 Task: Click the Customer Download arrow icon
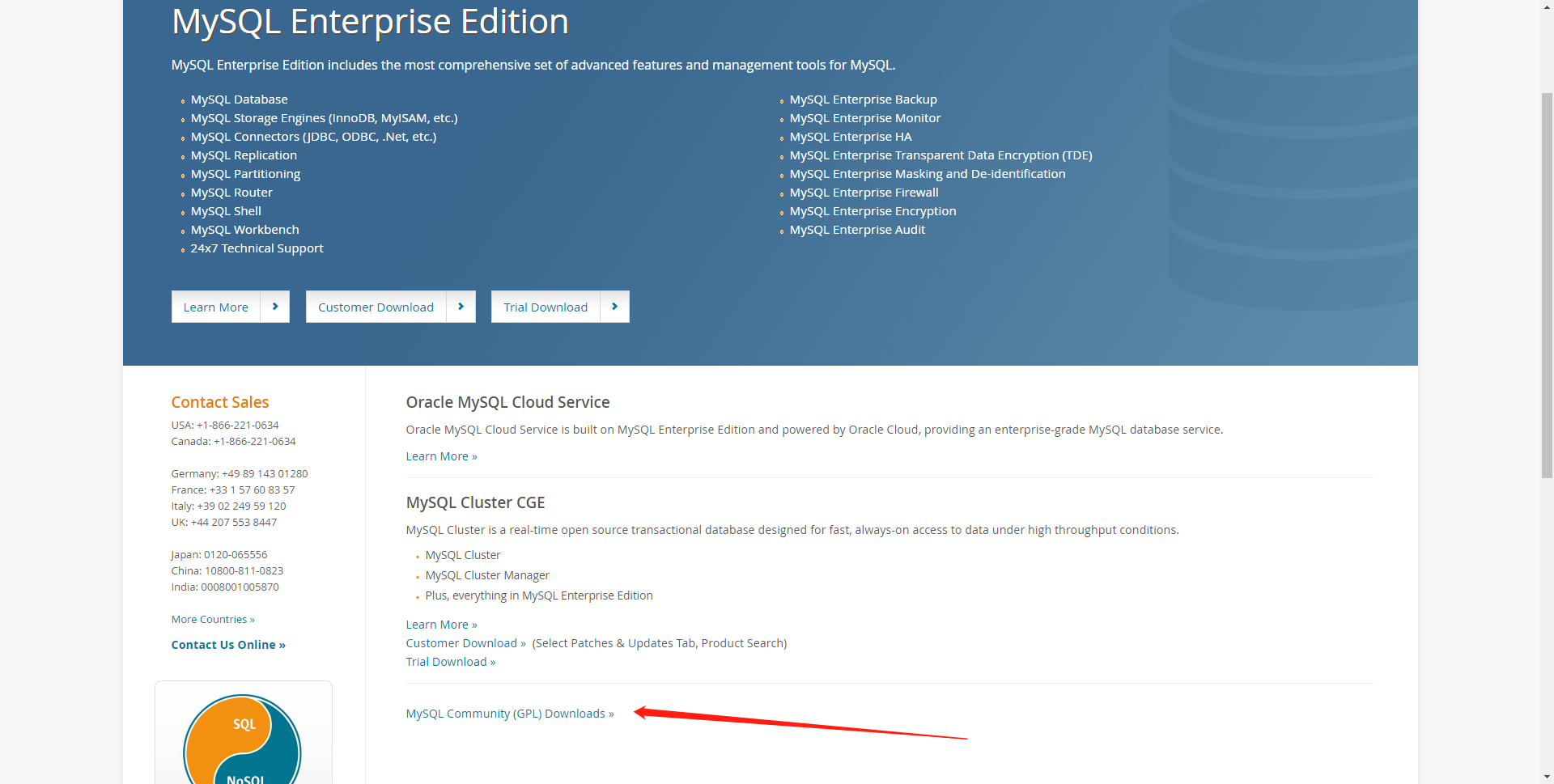click(x=461, y=307)
